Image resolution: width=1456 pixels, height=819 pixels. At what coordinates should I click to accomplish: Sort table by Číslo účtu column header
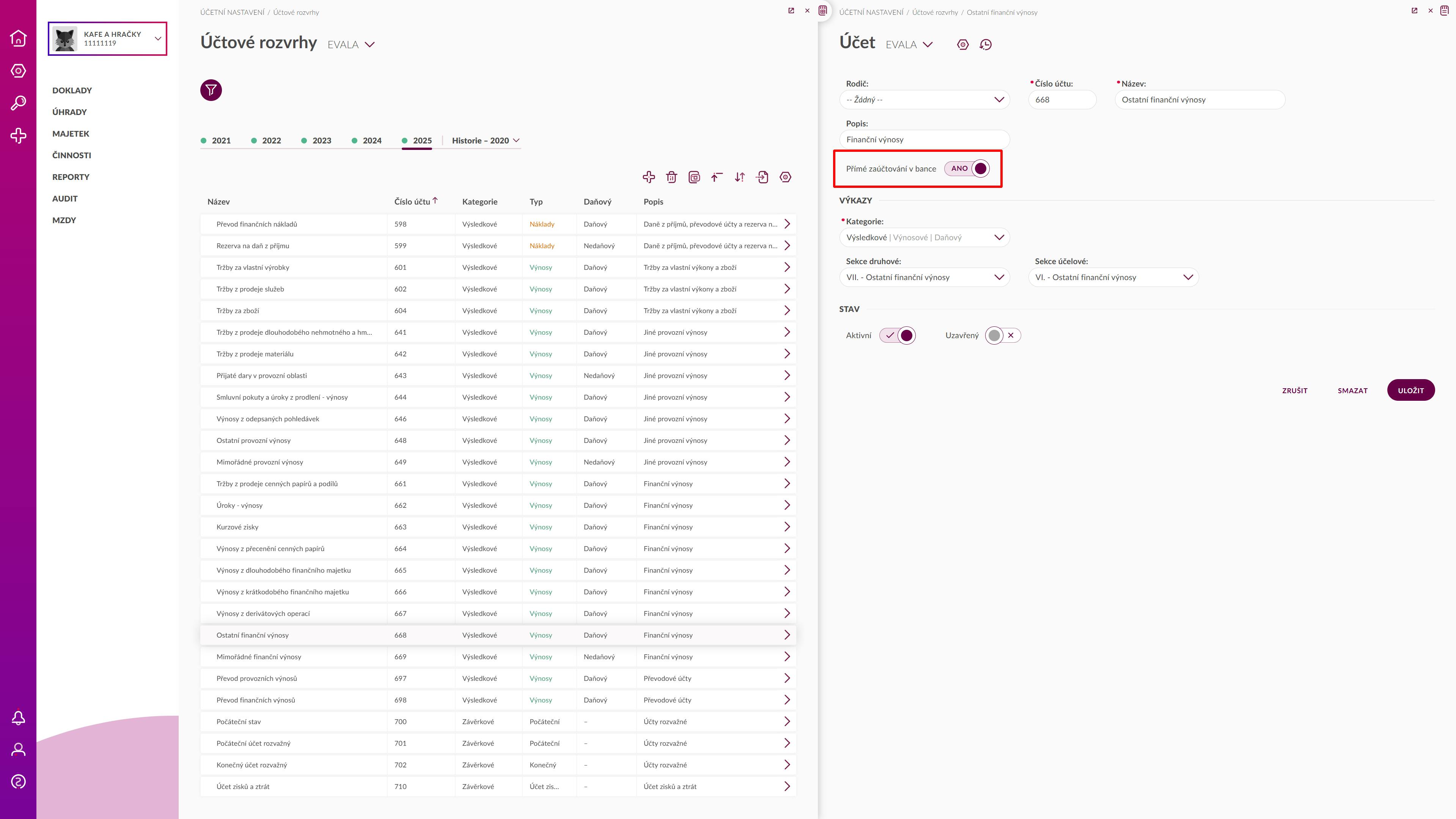point(415,202)
